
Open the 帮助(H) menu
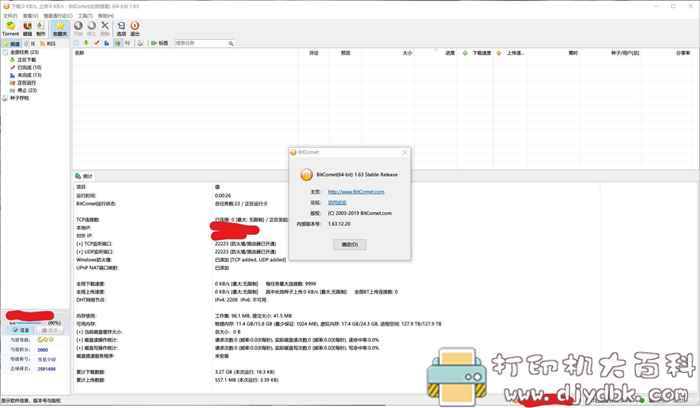coord(106,16)
